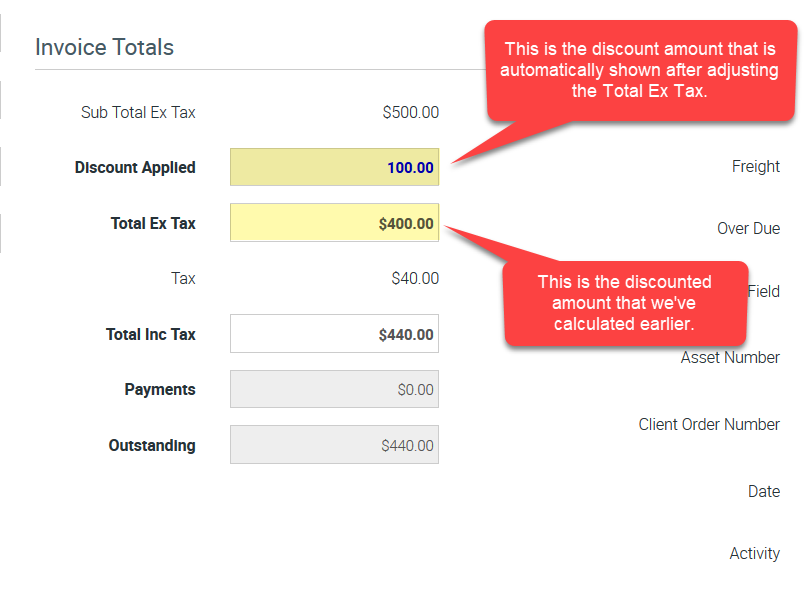This screenshot has width=812, height=606.
Task: Click the Discount Applied label
Action: coord(135,167)
